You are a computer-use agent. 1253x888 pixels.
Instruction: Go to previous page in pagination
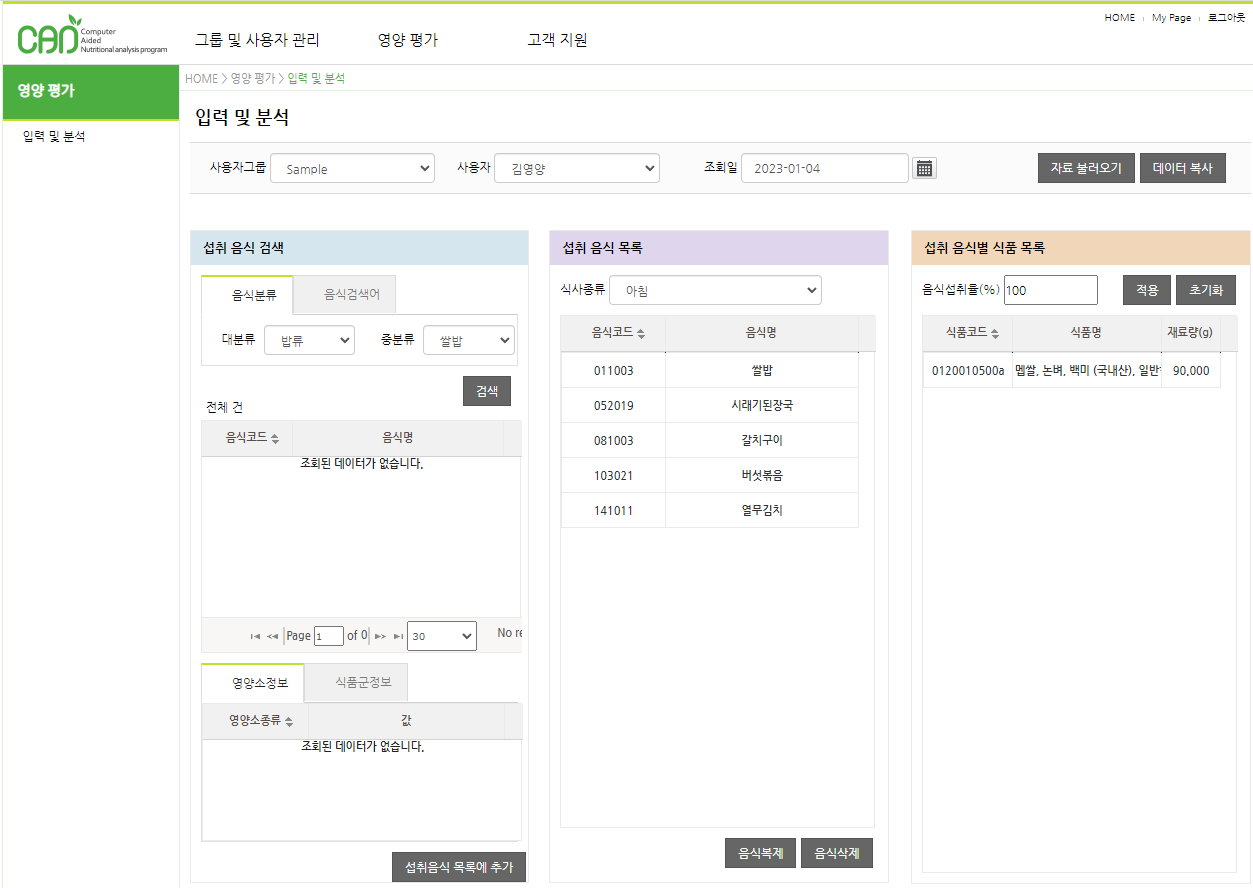coord(272,636)
